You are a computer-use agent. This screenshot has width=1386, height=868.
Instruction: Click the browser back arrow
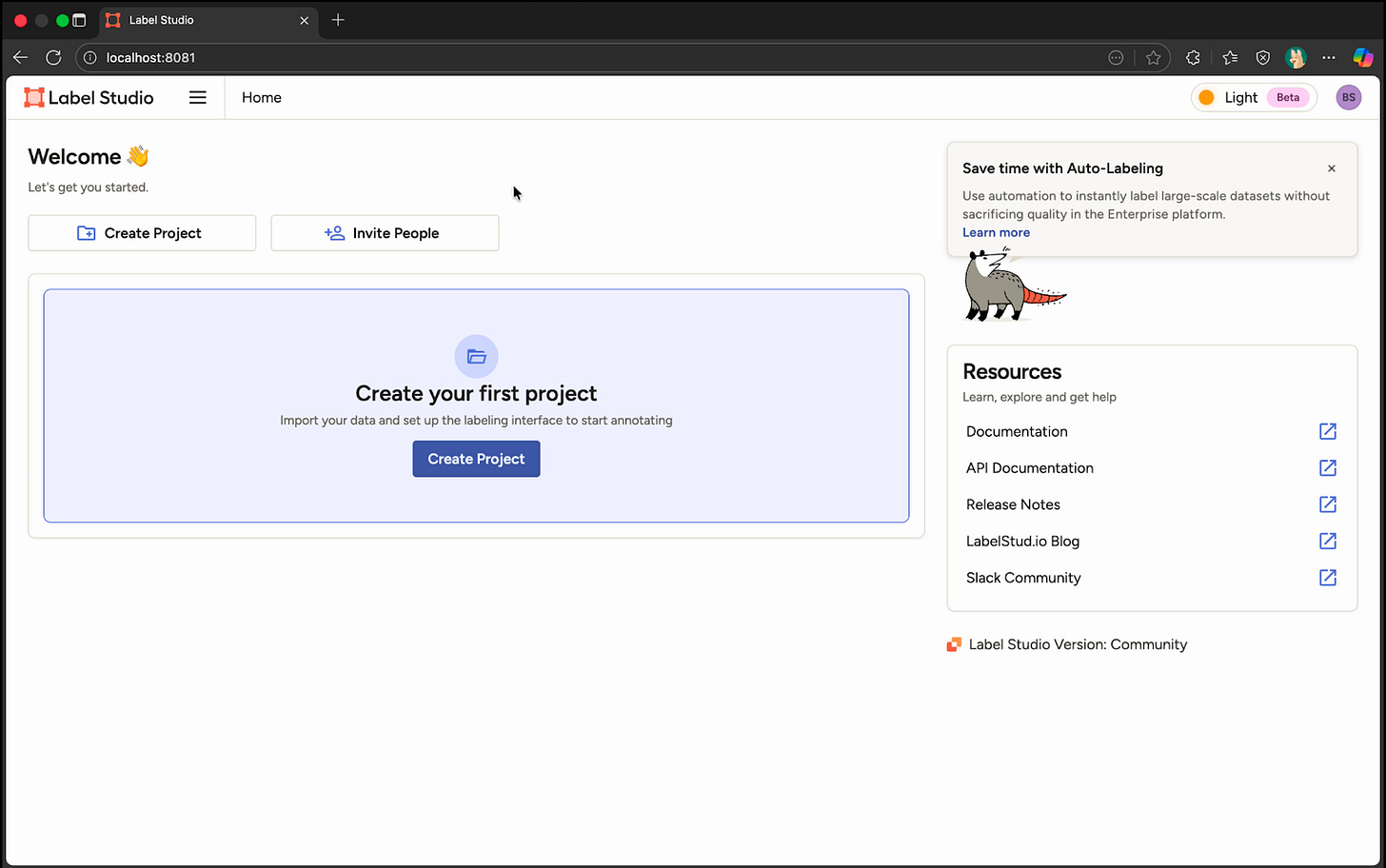[20, 57]
